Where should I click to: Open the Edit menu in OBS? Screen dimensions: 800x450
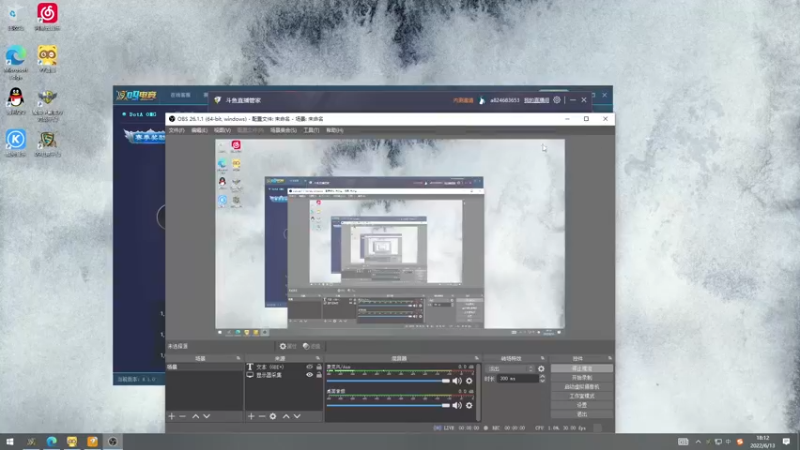(x=199, y=131)
